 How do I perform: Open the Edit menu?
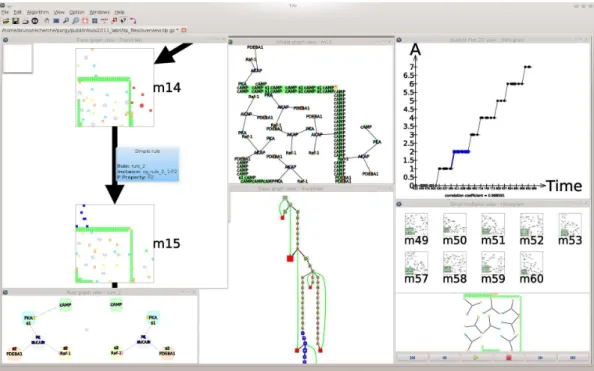point(18,12)
